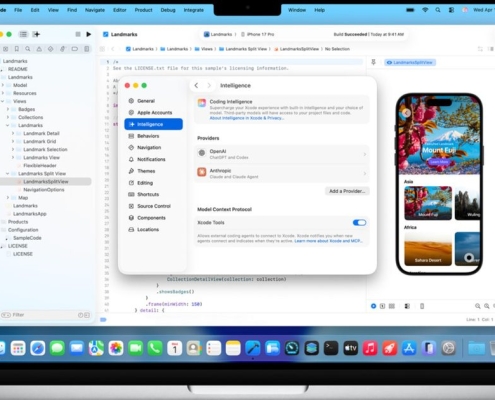Open Safari from the Dock
The width and height of the screenshot is (495, 400).
tap(38, 348)
